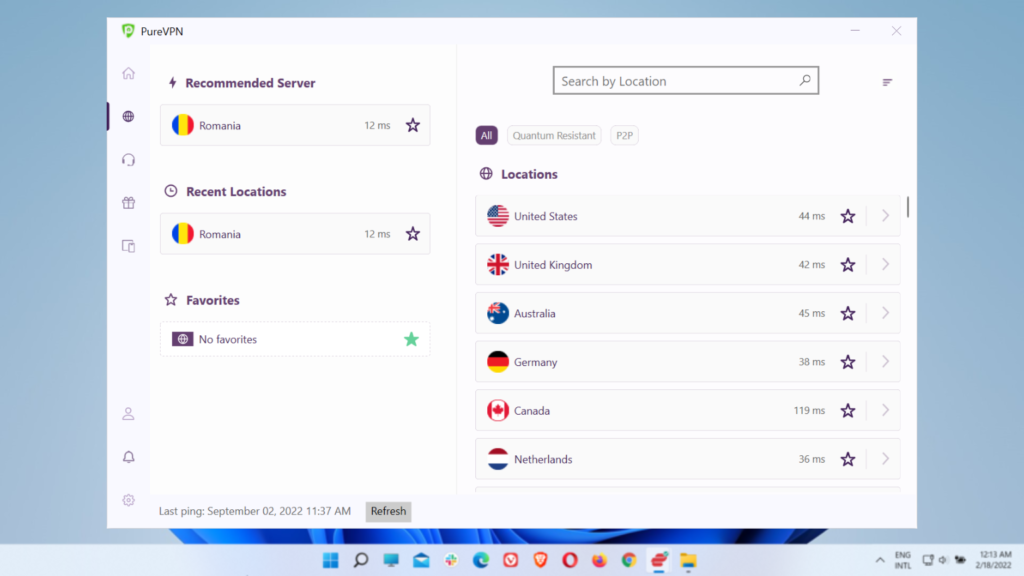This screenshot has width=1024, height=576.
Task: Click the 44 ms United States ping
Action: click(812, 216)
